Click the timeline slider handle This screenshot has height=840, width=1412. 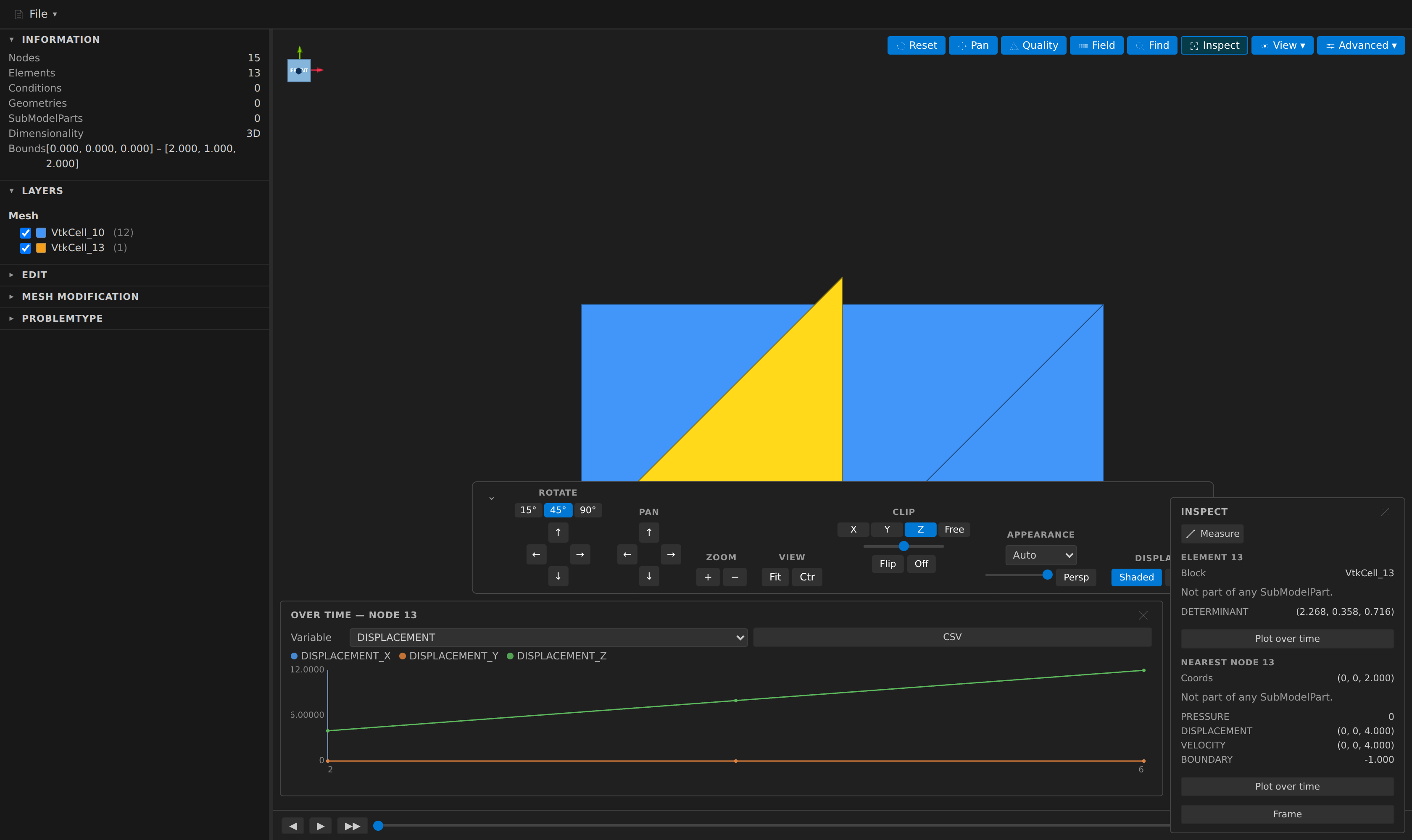pos(378,826)
